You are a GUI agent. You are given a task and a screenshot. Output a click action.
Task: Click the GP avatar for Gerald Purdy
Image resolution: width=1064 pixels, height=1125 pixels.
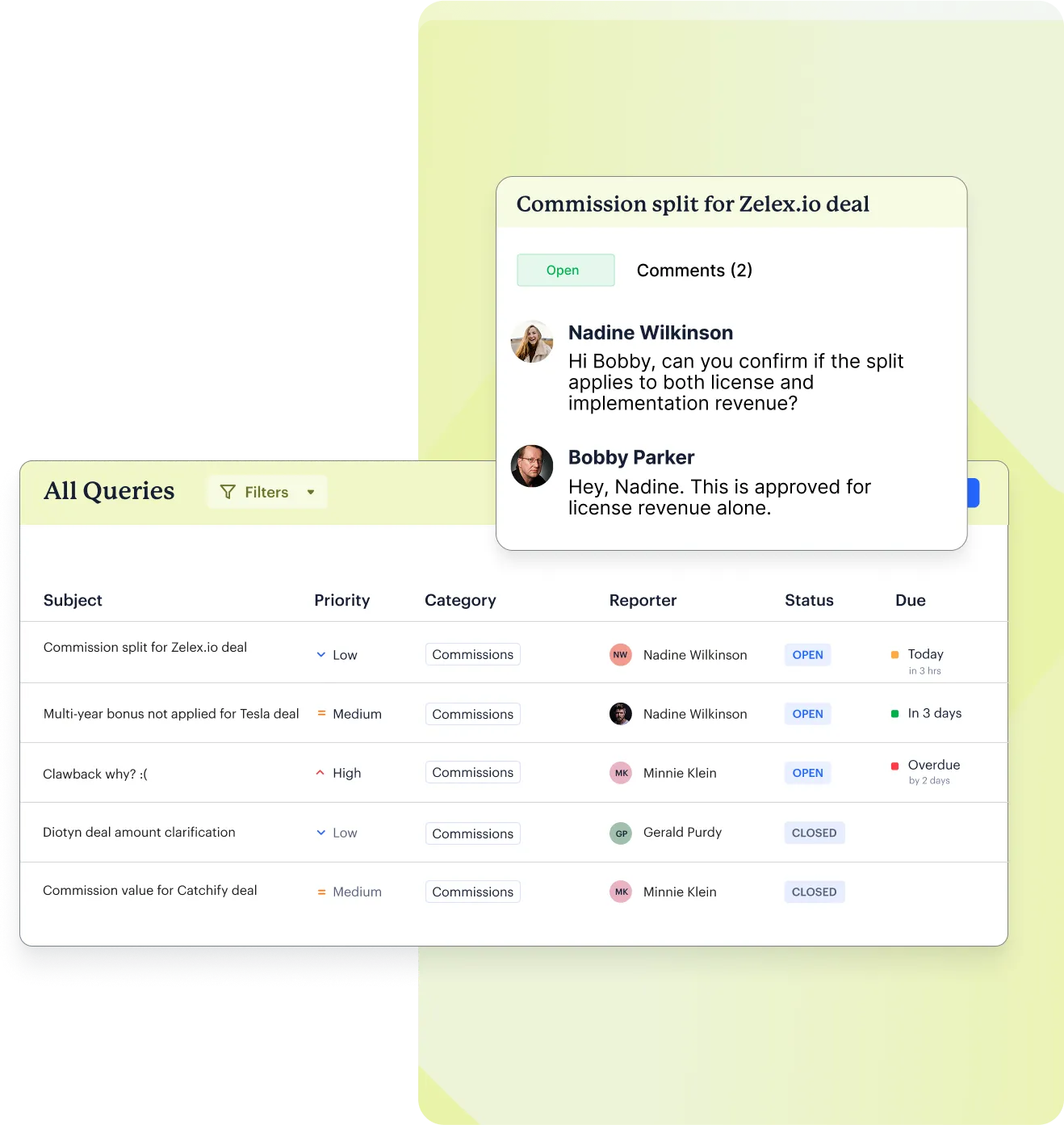point(620,833)
